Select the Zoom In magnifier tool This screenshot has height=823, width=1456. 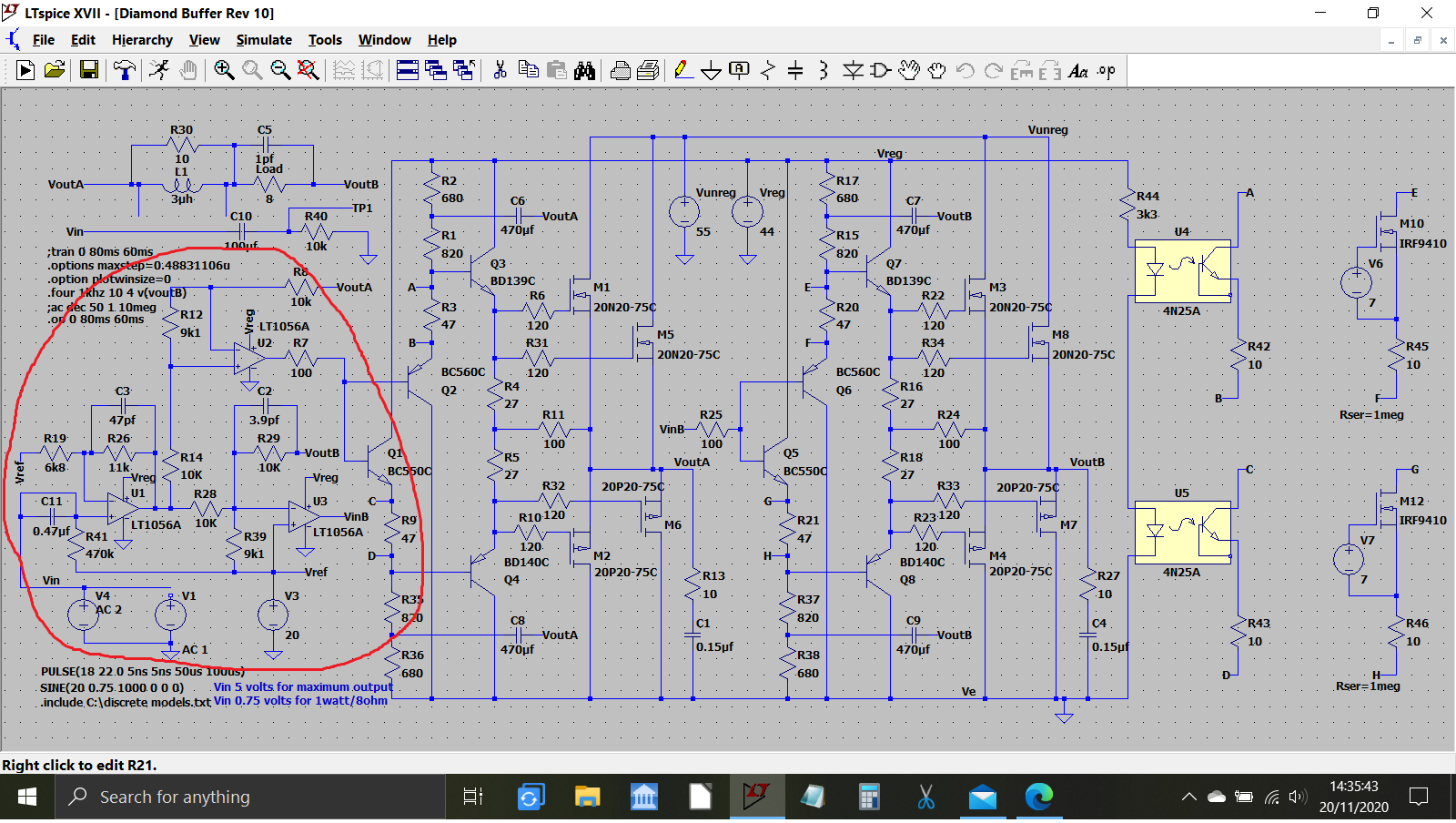[x=224, y=70]
